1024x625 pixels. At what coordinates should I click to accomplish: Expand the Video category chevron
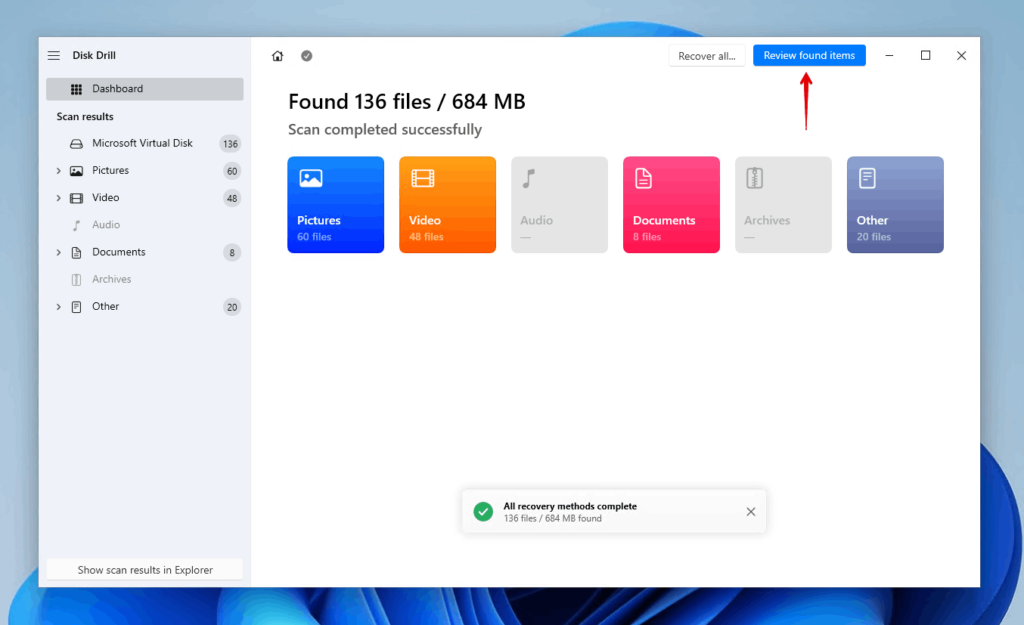(58, 197)
